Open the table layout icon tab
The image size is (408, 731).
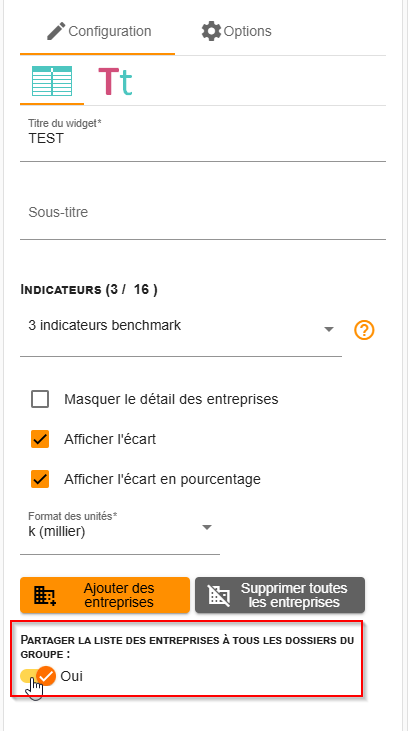point(52,81)
